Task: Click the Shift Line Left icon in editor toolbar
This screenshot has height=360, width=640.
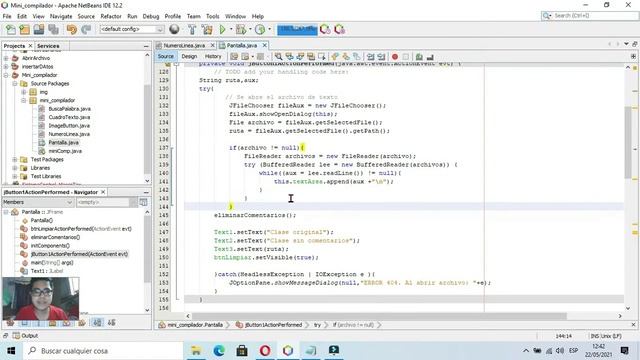Action: click(371, 56)
